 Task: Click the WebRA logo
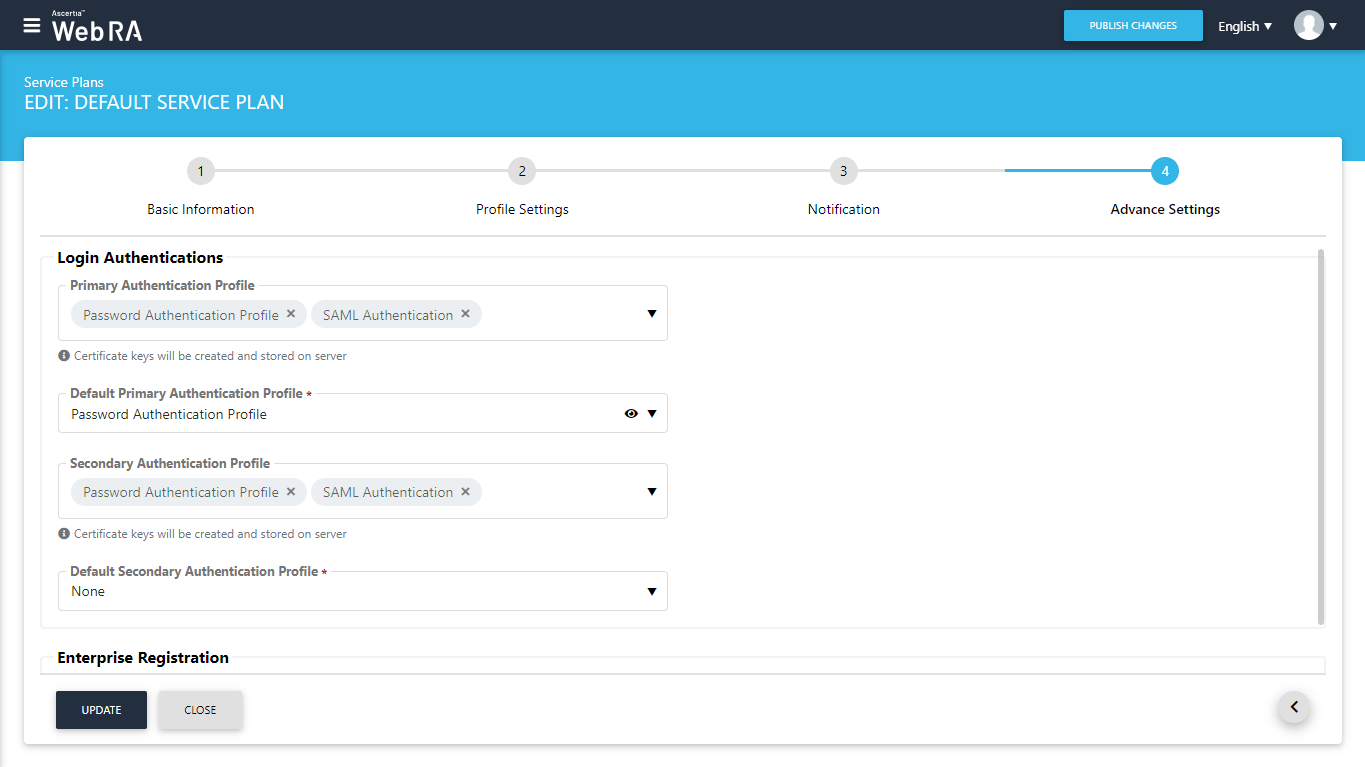coord(97,27)
